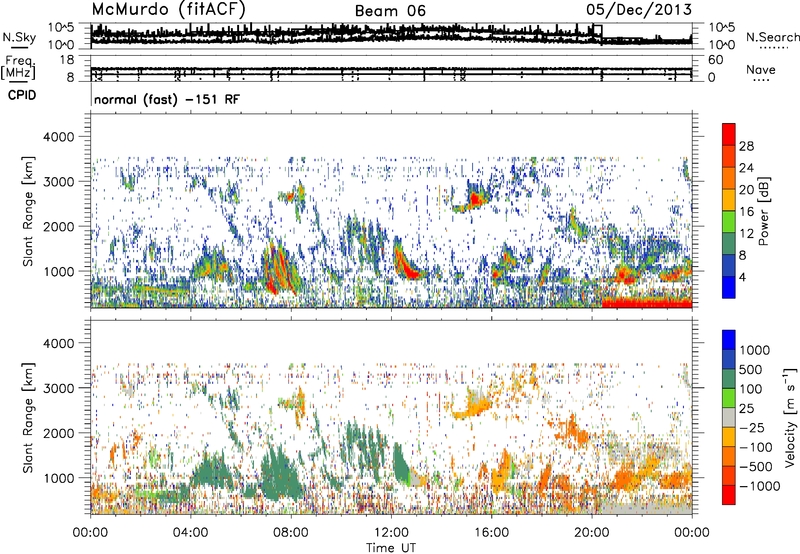Click the Beam 06 heading
Screen dimensions: 800x554
(x=390, y=11)
